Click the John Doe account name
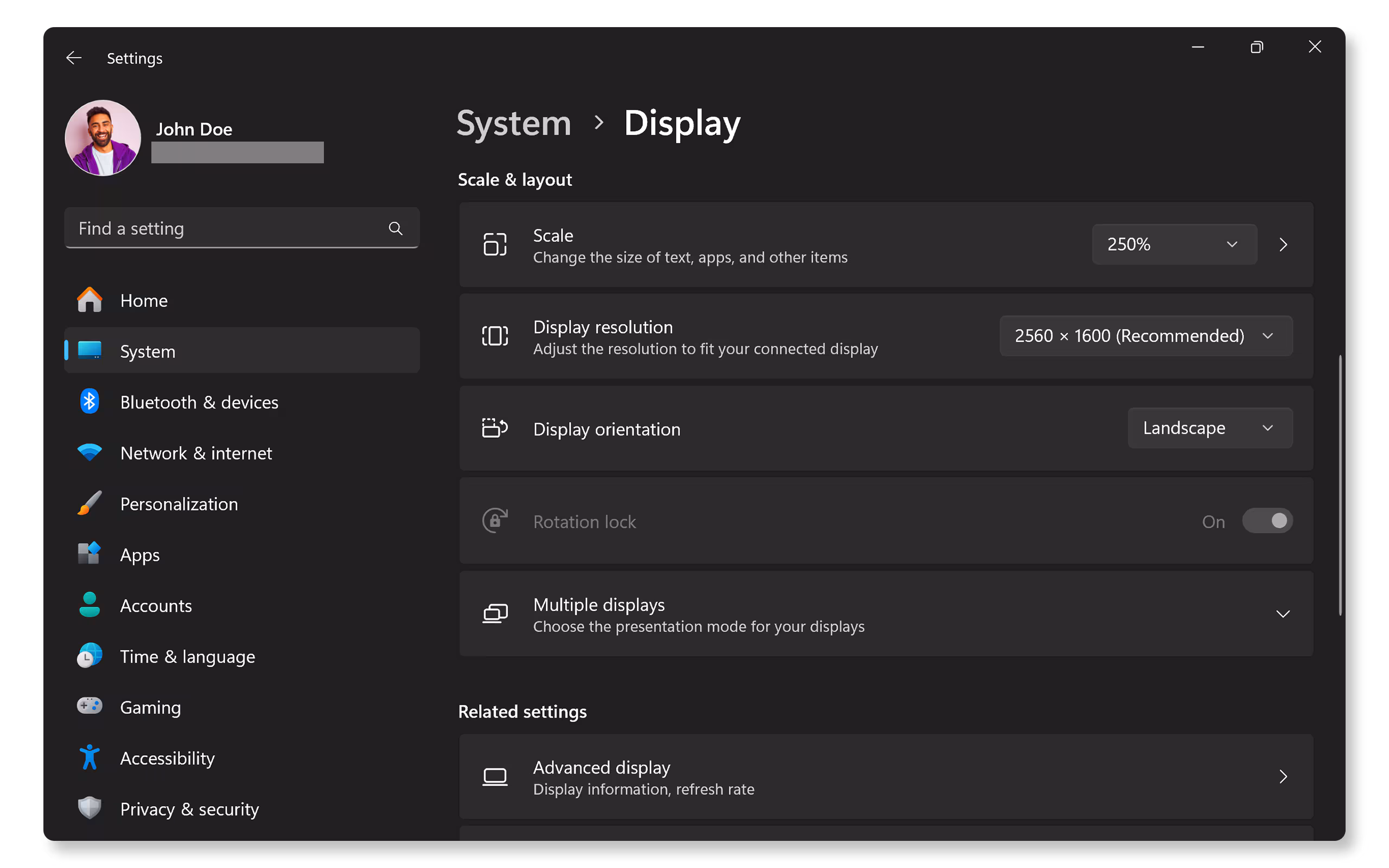Viewport: 1389px width, 868px height. [x=194, y=129]
